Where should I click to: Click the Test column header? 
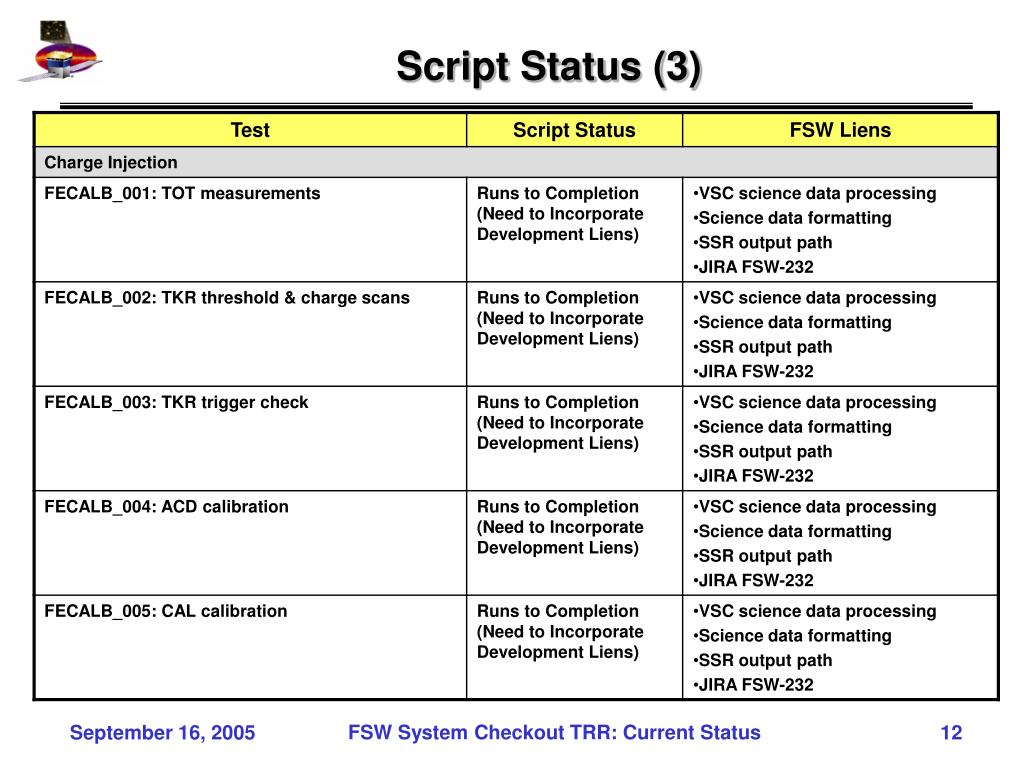250,130
